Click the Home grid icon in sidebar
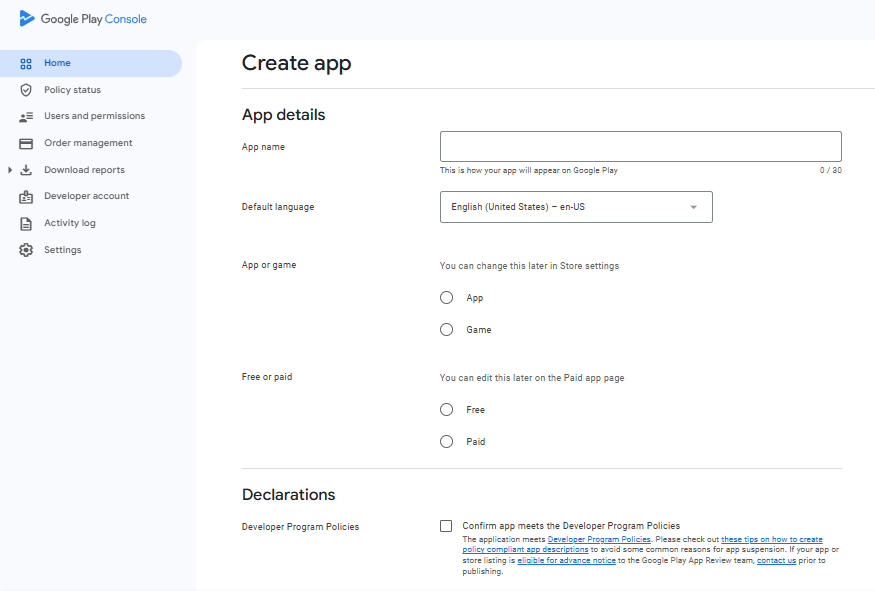Image resolution: width=875 pixels, height=591 pixels. 26,64
